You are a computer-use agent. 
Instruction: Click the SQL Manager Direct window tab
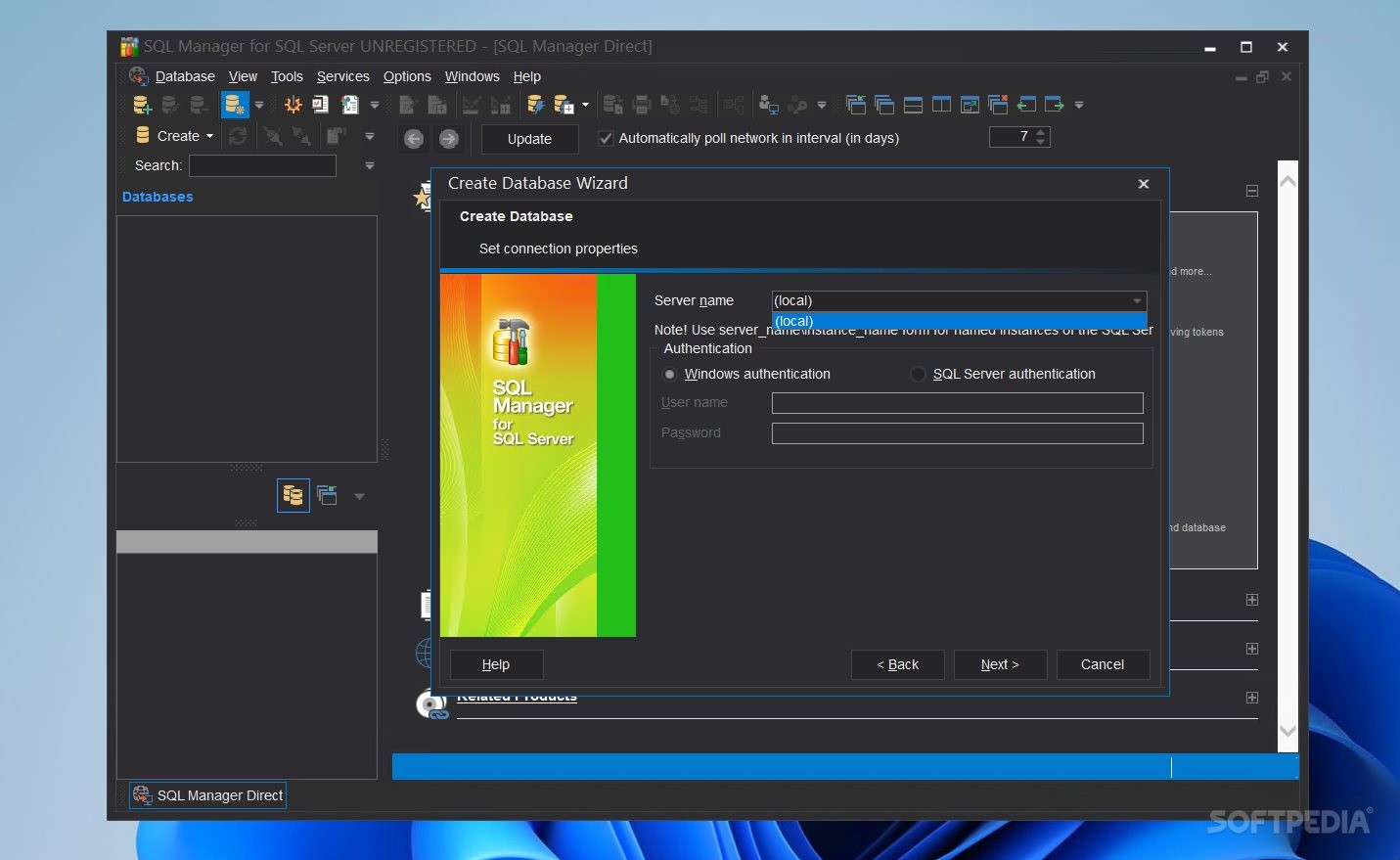[x=208, y=795]
